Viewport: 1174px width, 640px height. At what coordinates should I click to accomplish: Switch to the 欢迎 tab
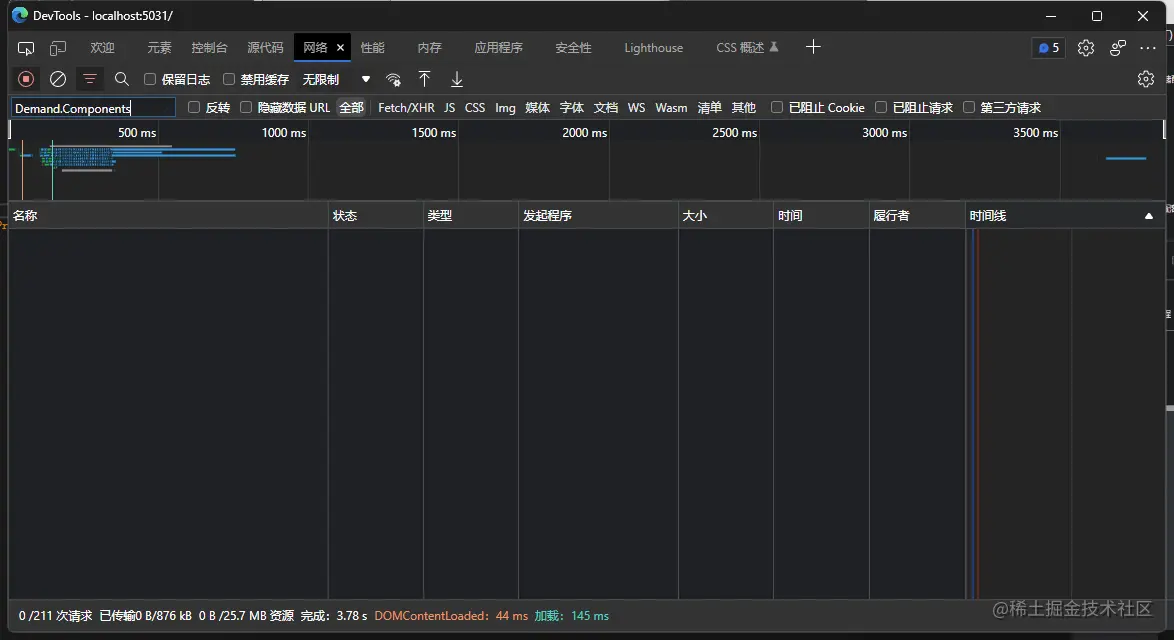pyautogui.click(x=103, y=48)
